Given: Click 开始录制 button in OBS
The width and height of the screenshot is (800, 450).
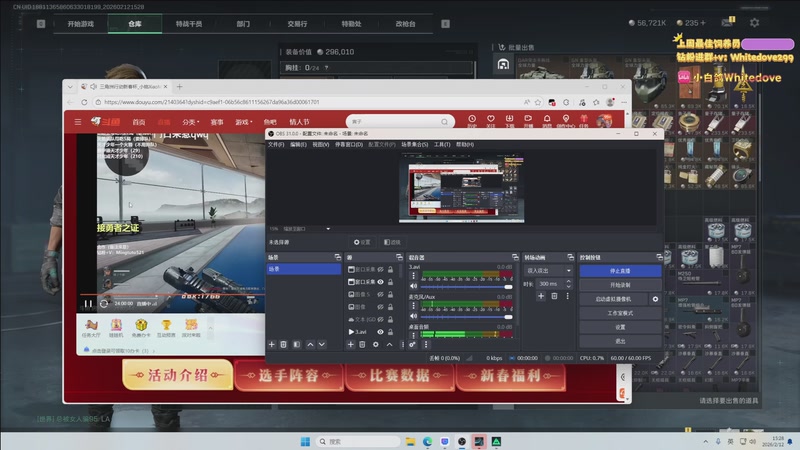Looking at the screenshot, I should (x=620, y=285).
